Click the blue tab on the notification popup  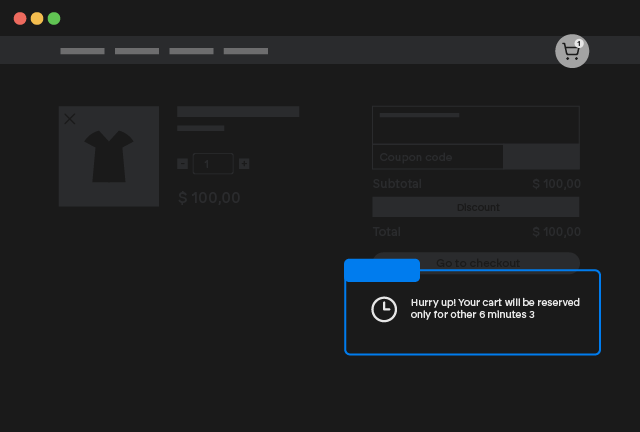381,270
